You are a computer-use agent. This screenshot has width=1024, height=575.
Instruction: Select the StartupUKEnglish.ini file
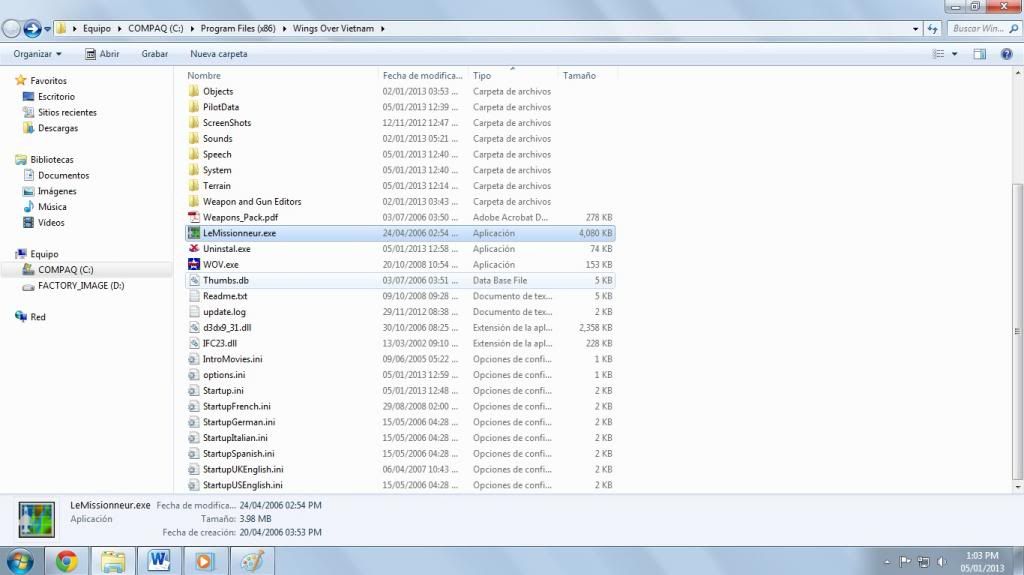[243, 469]
